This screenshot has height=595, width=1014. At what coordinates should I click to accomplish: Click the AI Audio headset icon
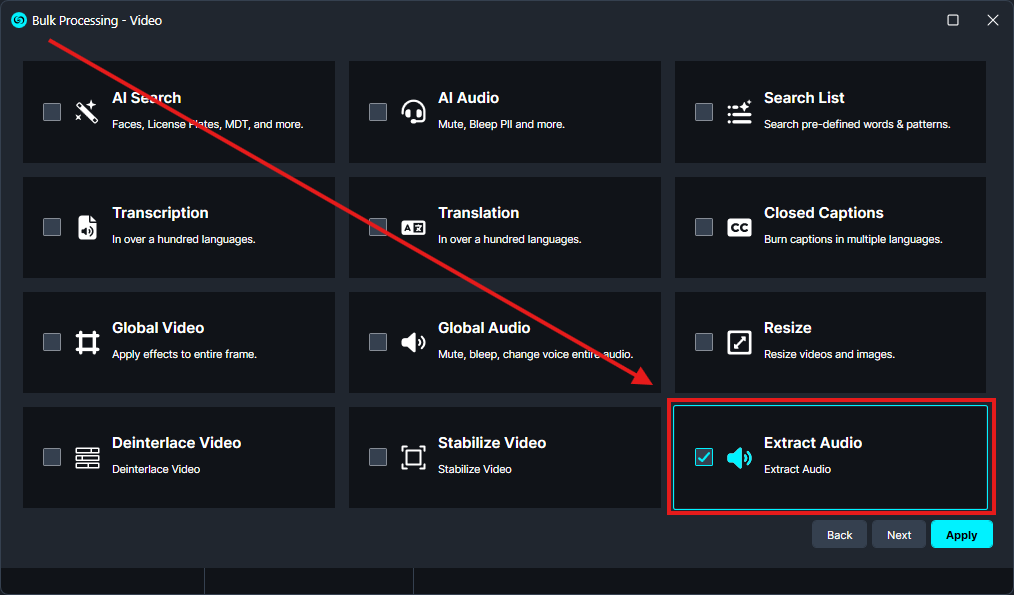(x=413, y=112)
